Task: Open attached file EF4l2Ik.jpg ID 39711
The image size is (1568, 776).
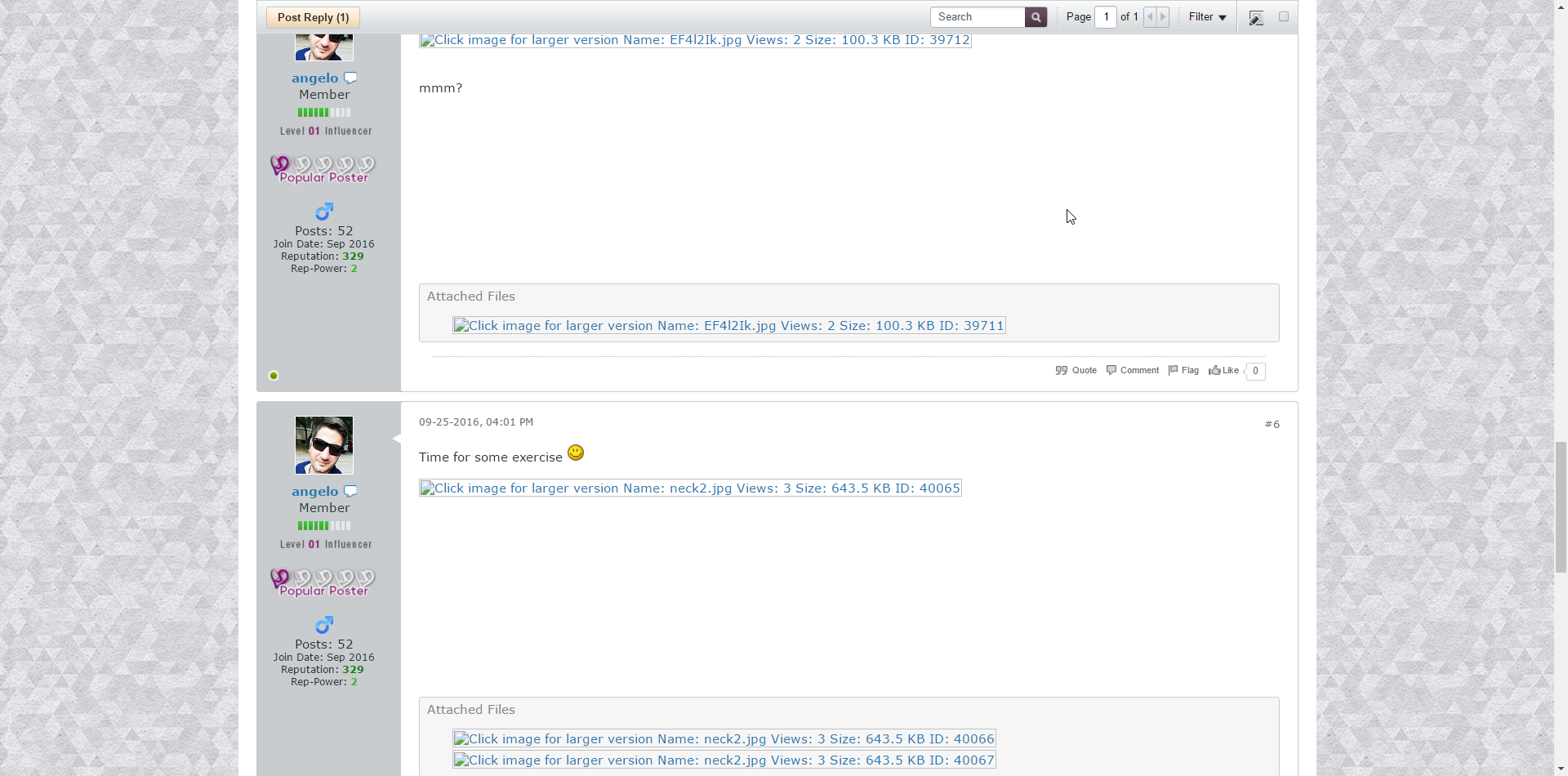Action: click(x=728, y=326)
